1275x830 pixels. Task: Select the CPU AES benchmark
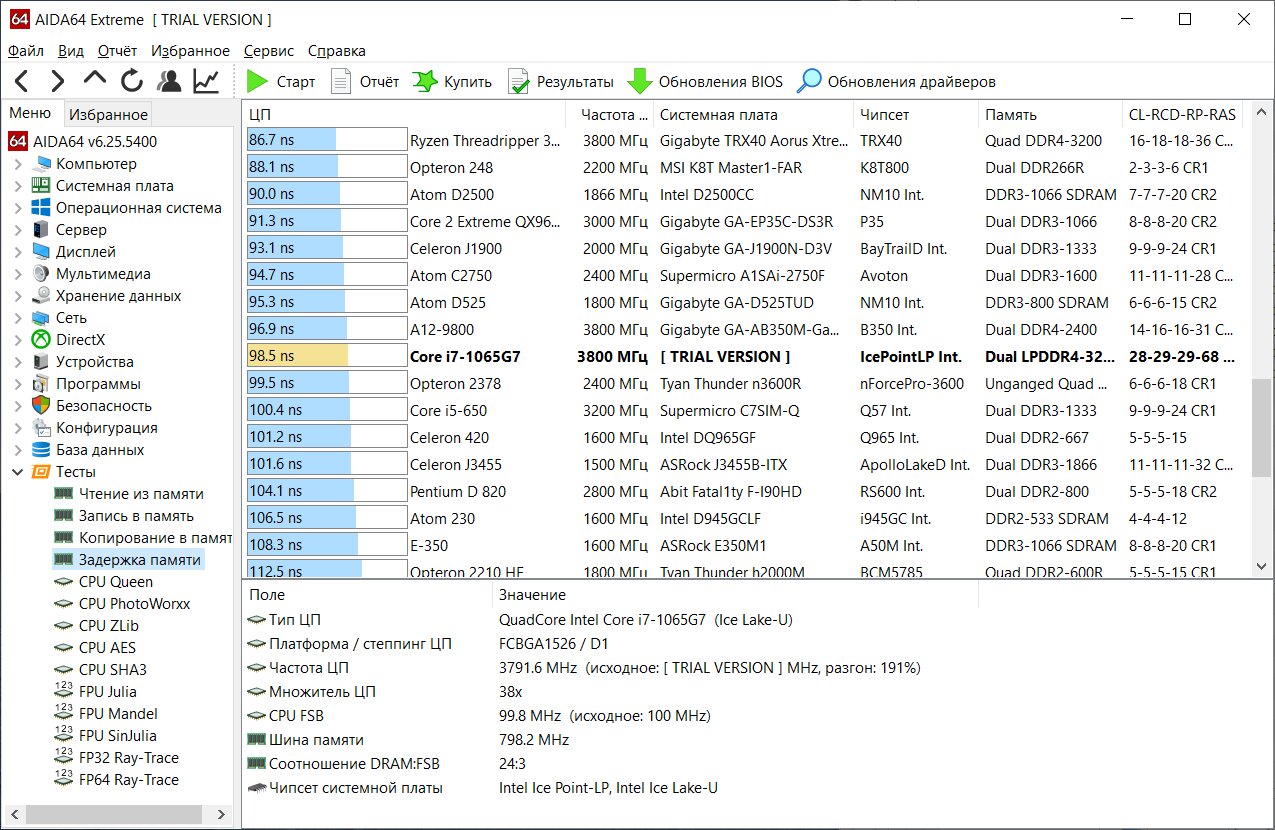95,648
